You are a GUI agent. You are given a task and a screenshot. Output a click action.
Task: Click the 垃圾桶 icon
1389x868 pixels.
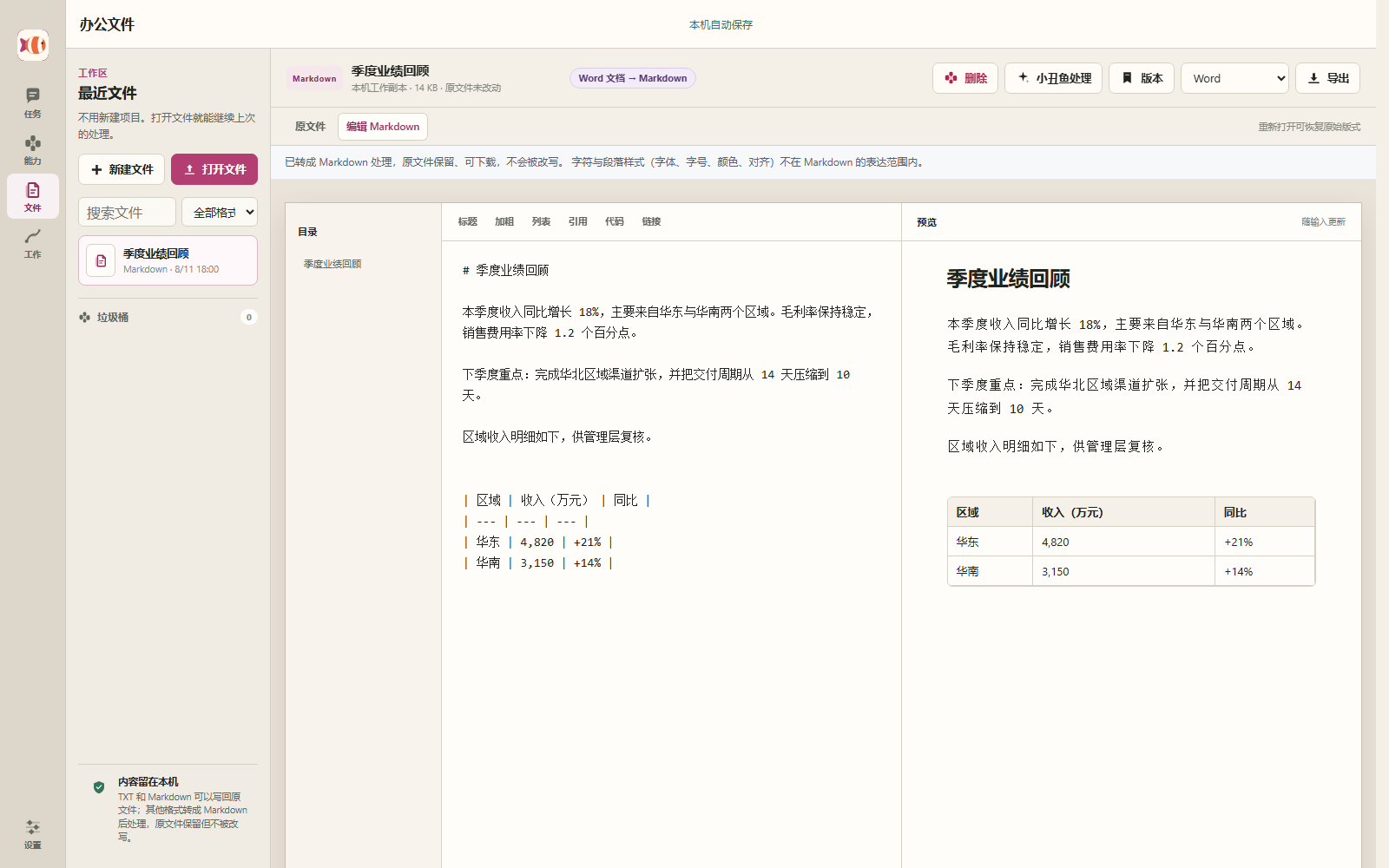(x=85, y=318)
